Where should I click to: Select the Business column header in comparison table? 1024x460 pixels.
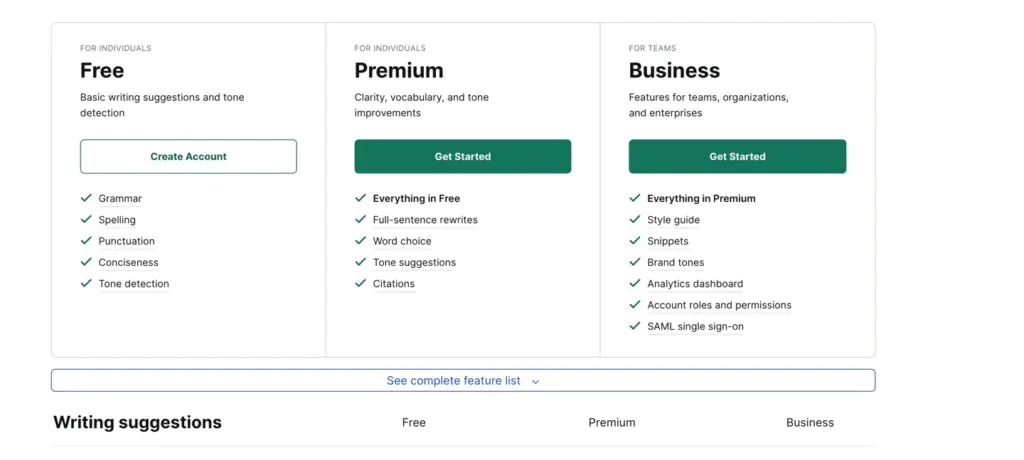810,423
